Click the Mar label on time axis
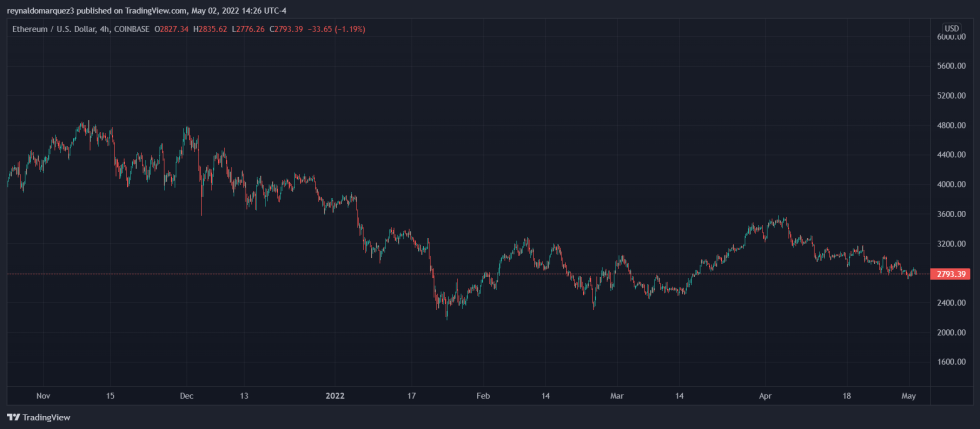 (617, 396)
